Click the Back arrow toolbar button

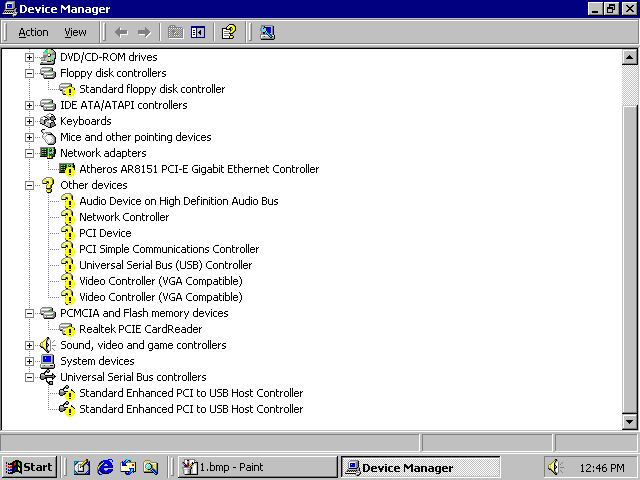pyautogui.click(x=121, y=32)
